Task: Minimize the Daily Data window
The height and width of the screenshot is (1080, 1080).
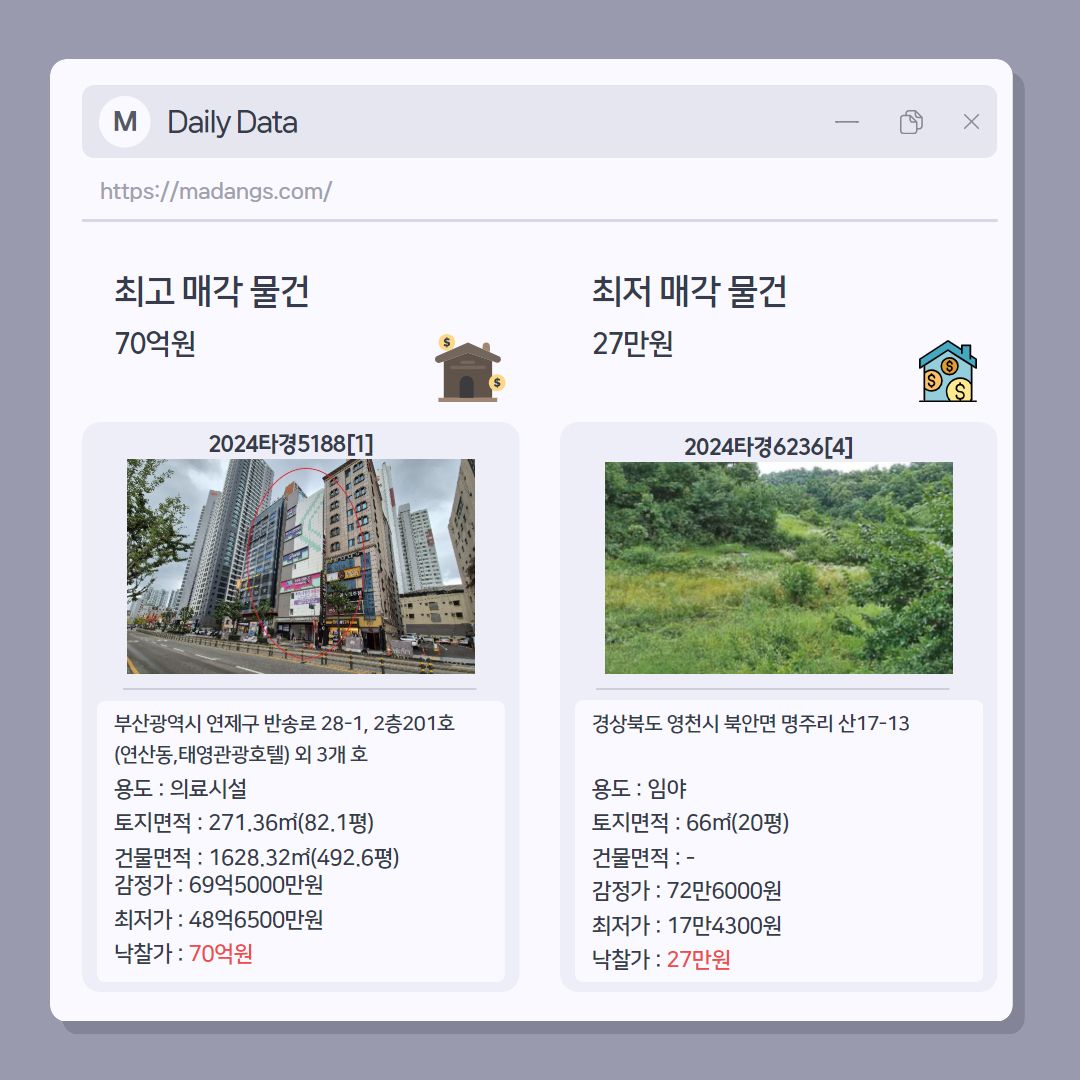Action: click(x=847, y=122)
